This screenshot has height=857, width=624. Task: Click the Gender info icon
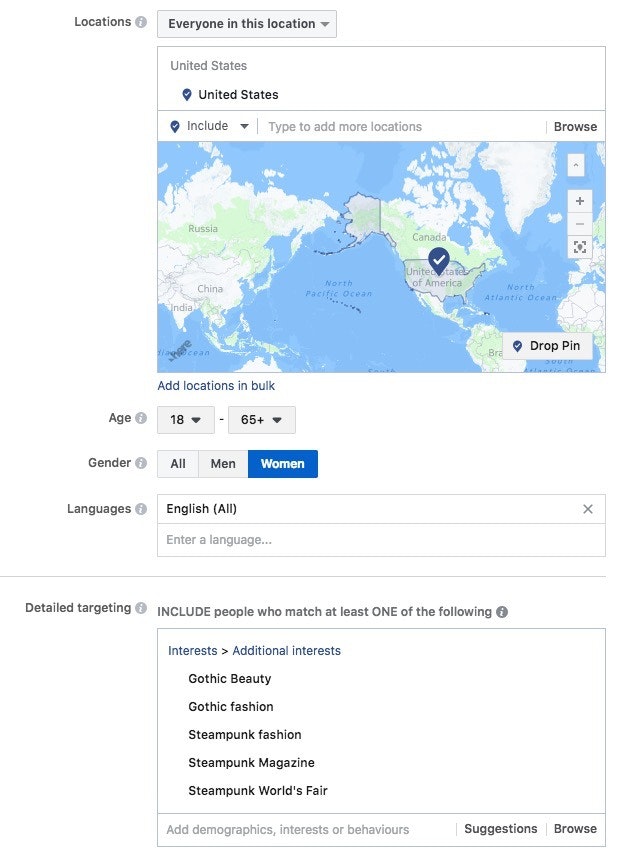[141, 463]
